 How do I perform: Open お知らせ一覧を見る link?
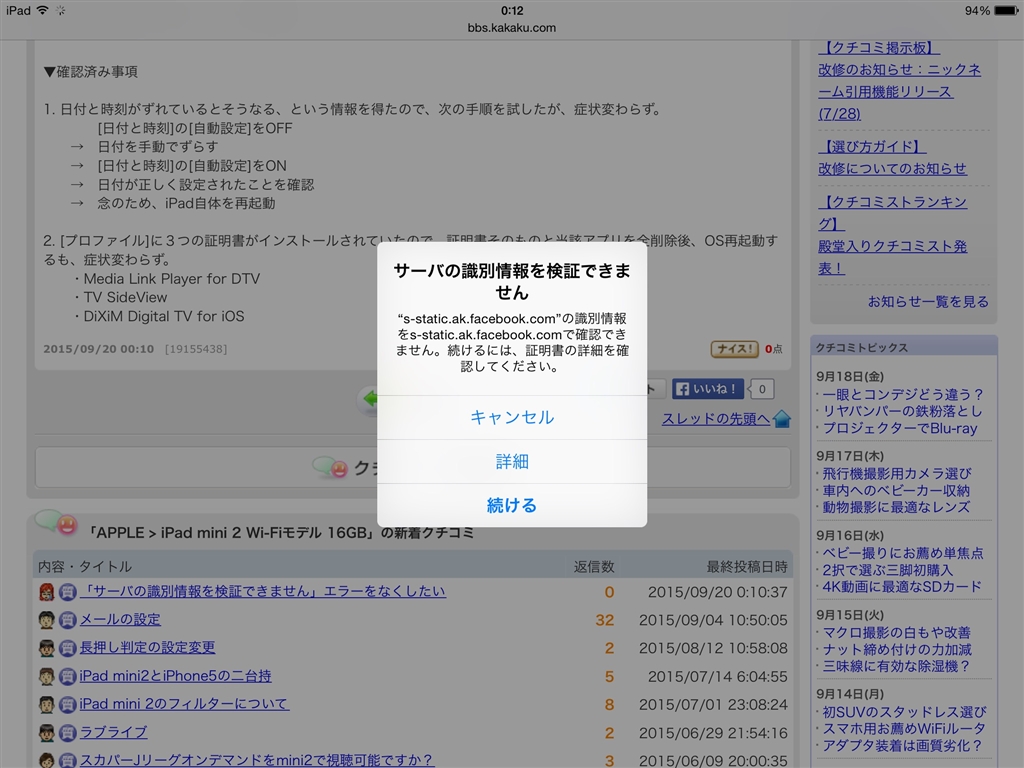click(928, 302)
